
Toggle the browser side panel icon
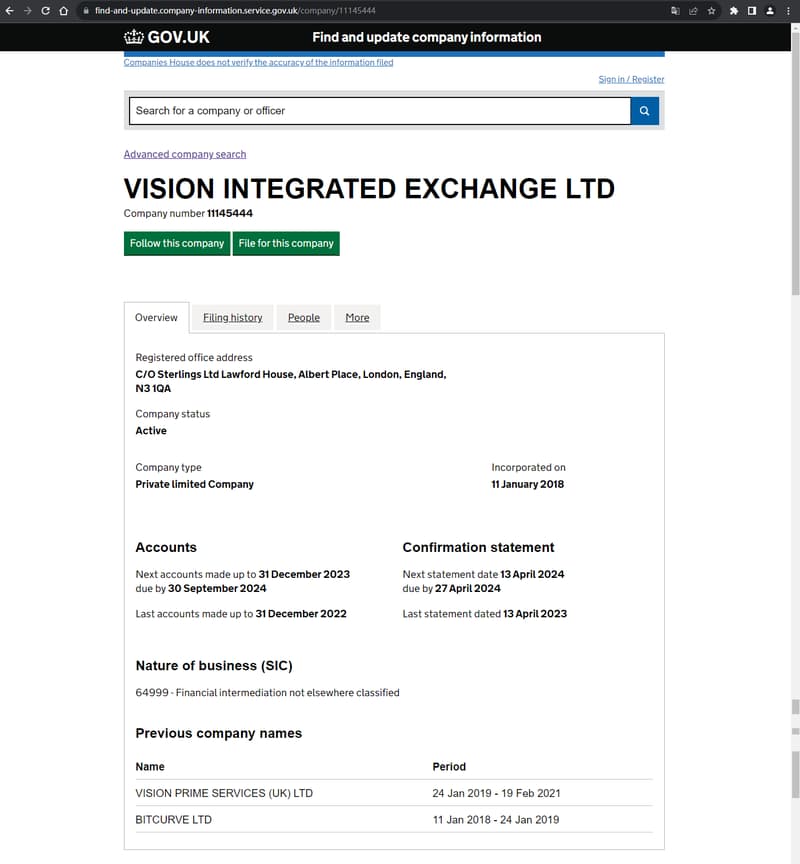pyautogui.click(x=752, y=10)
